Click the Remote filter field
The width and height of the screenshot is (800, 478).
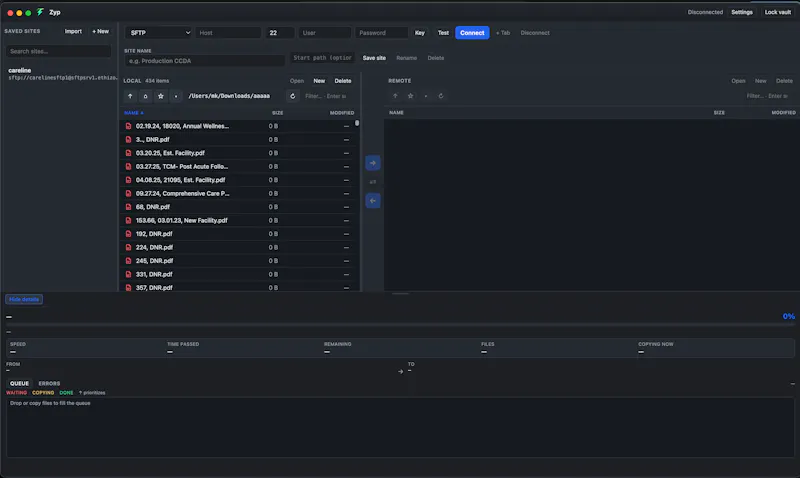pos(767,96)
